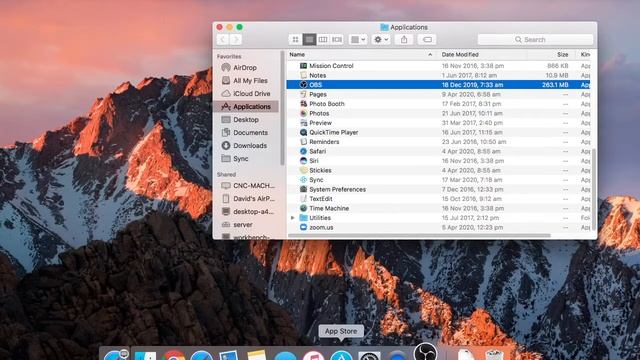Image resolution: width=640 pixels, height=360 pixels.
Task: Open All My Files in sidebar
Action: pyautogui.click(x=250, y=81)
